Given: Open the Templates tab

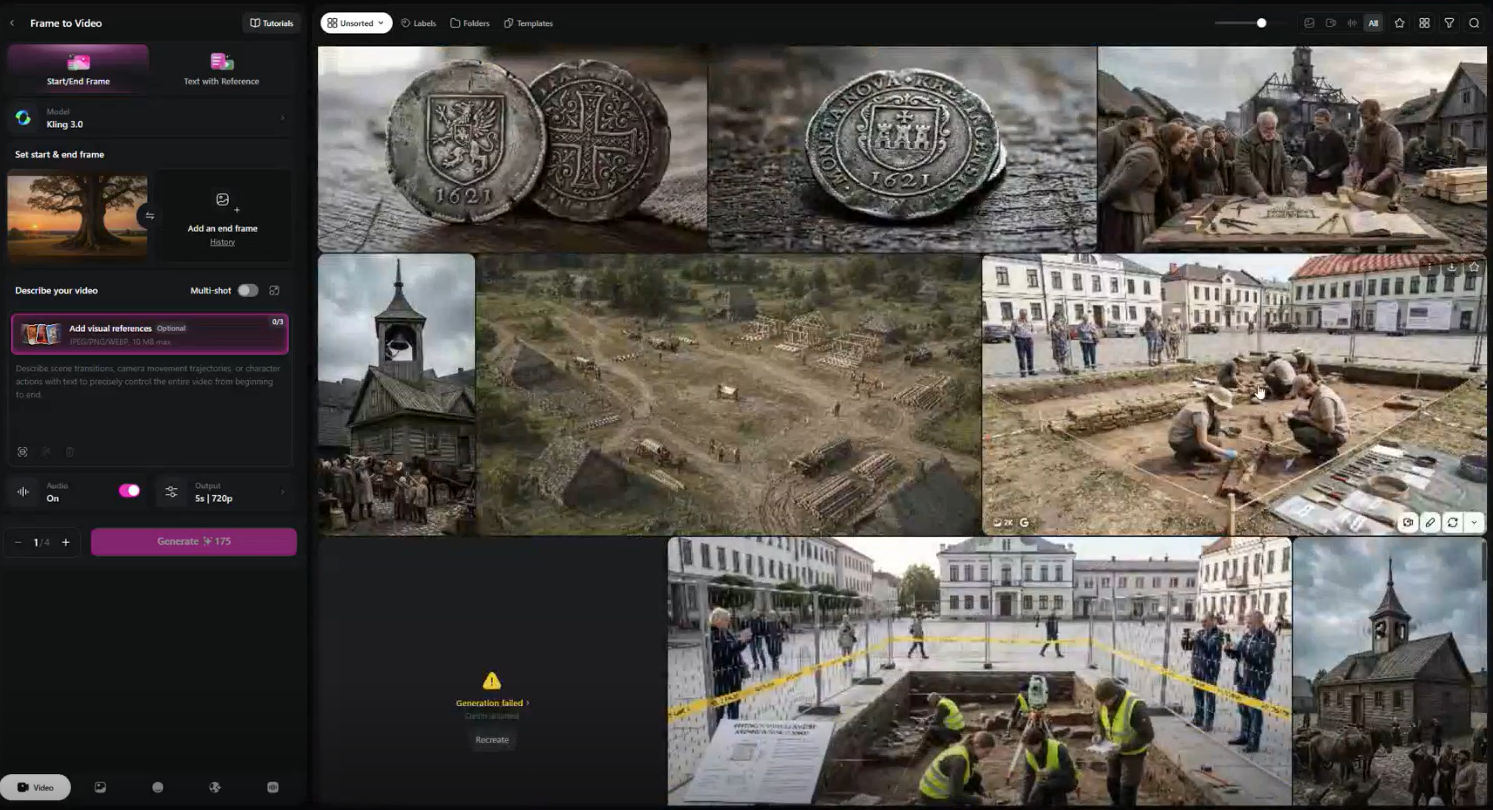Looking at the screenshot, I should click(x=528, y=23).
